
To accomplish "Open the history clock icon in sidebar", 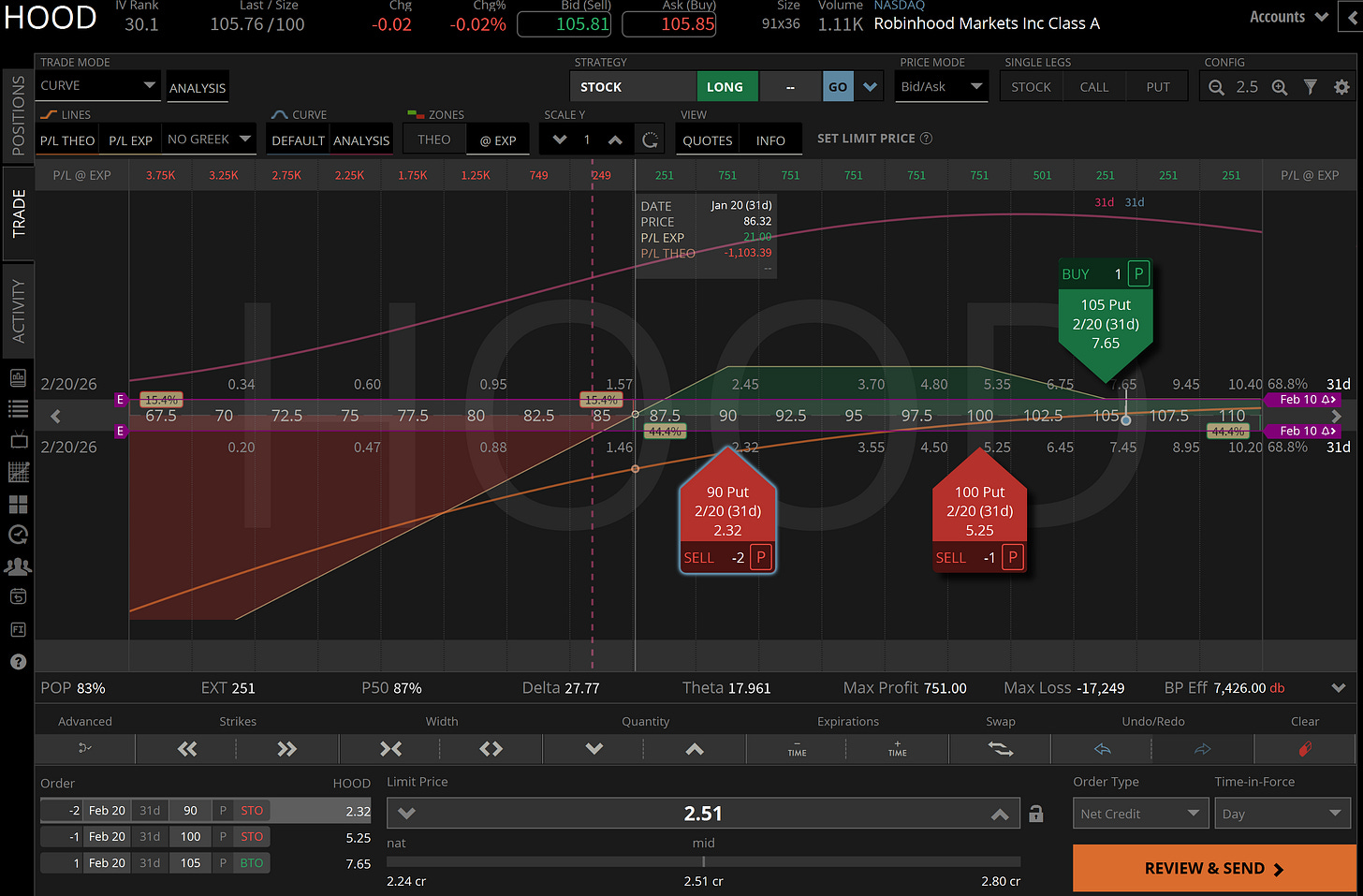I will click(18, 535).
